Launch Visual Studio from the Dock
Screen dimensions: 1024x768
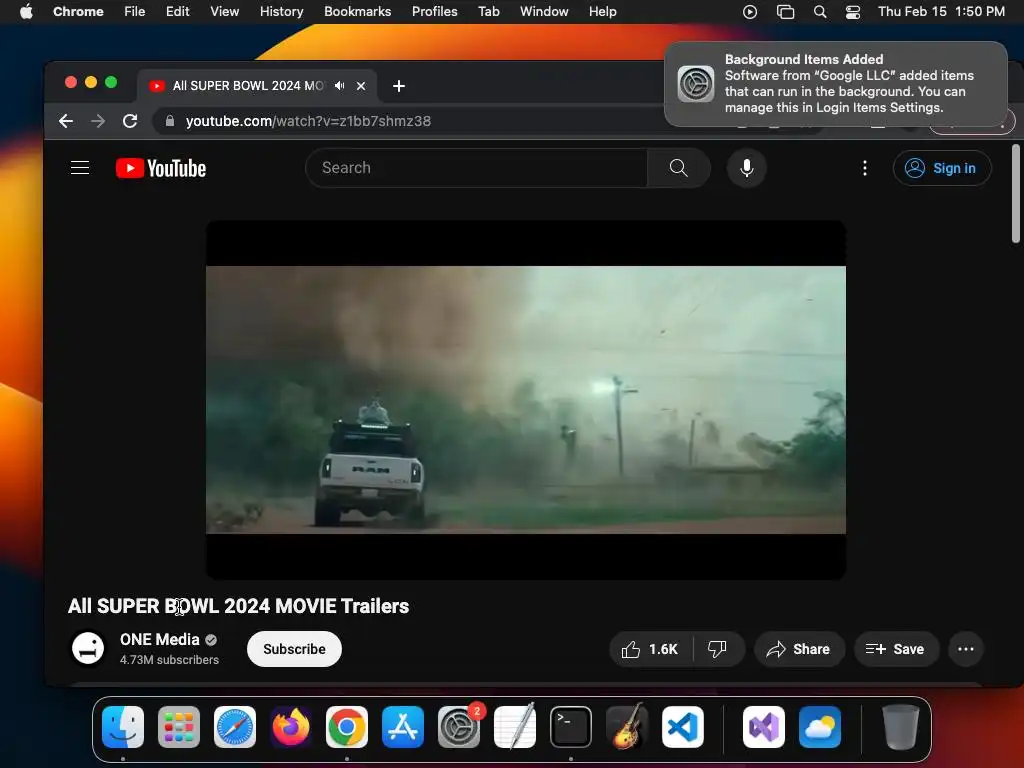coord(763,727)
